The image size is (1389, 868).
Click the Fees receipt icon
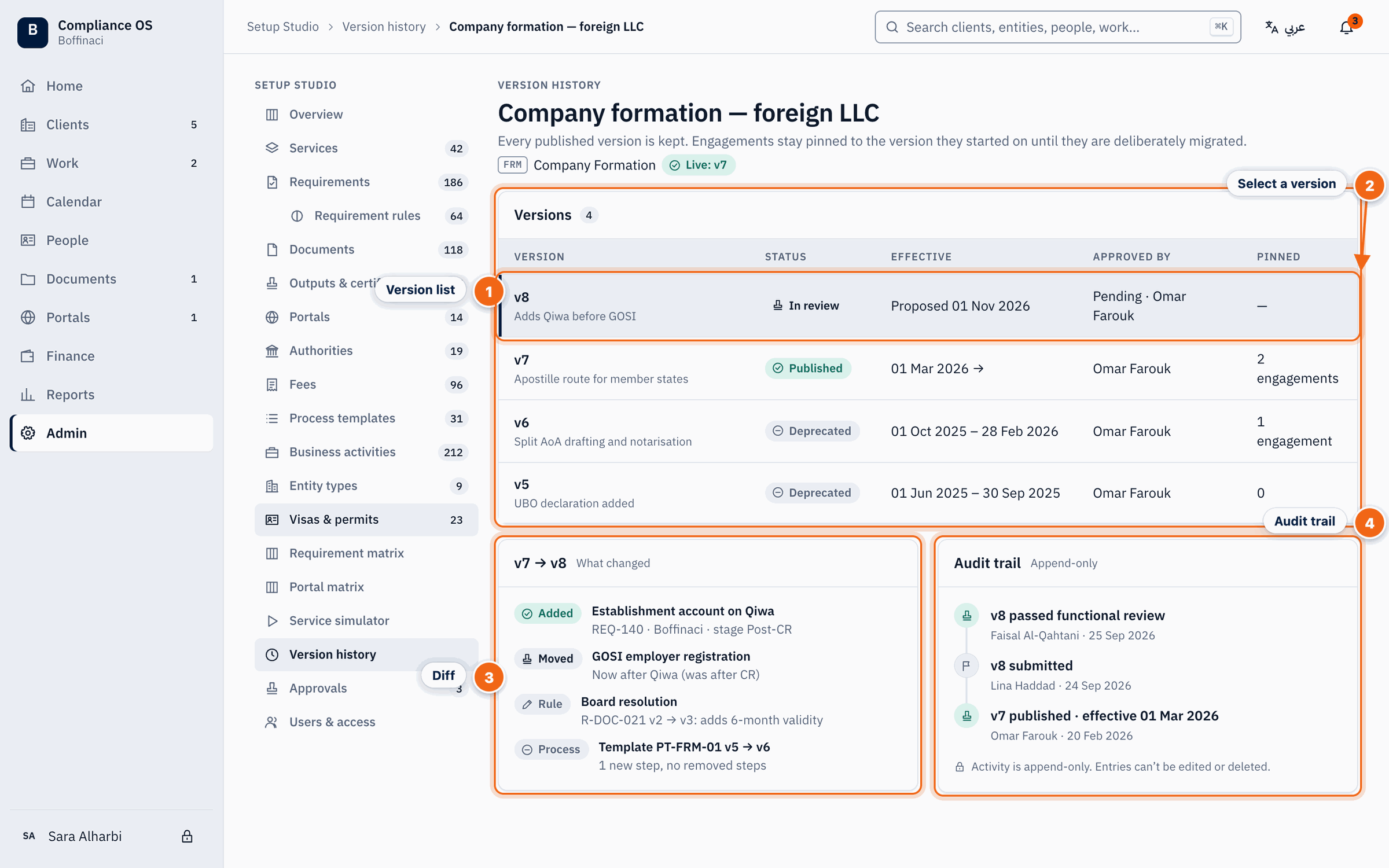(271, 384)
